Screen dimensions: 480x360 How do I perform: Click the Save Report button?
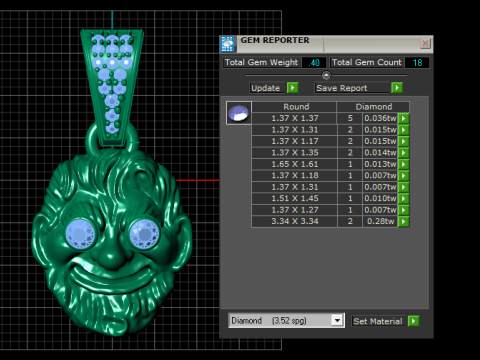point(352,88)
